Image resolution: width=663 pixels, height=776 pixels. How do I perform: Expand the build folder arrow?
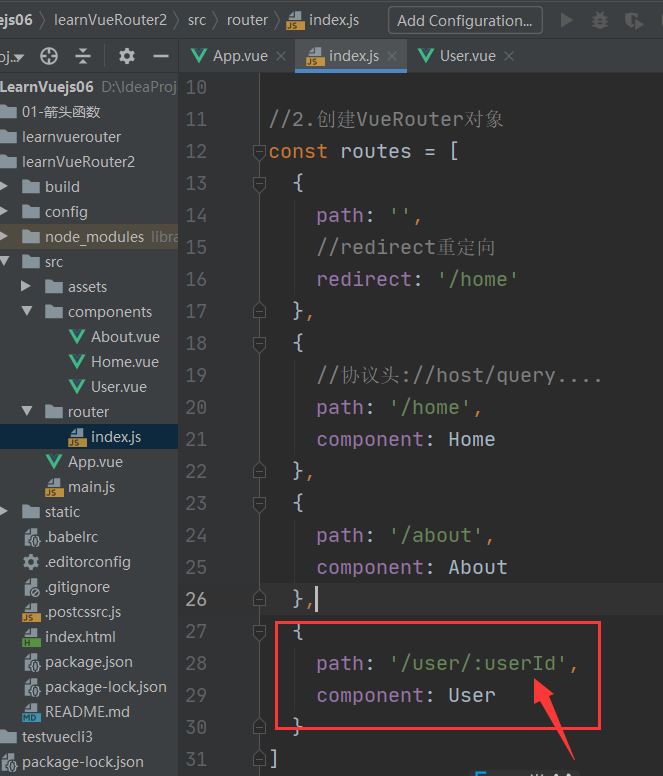point(4,186)
